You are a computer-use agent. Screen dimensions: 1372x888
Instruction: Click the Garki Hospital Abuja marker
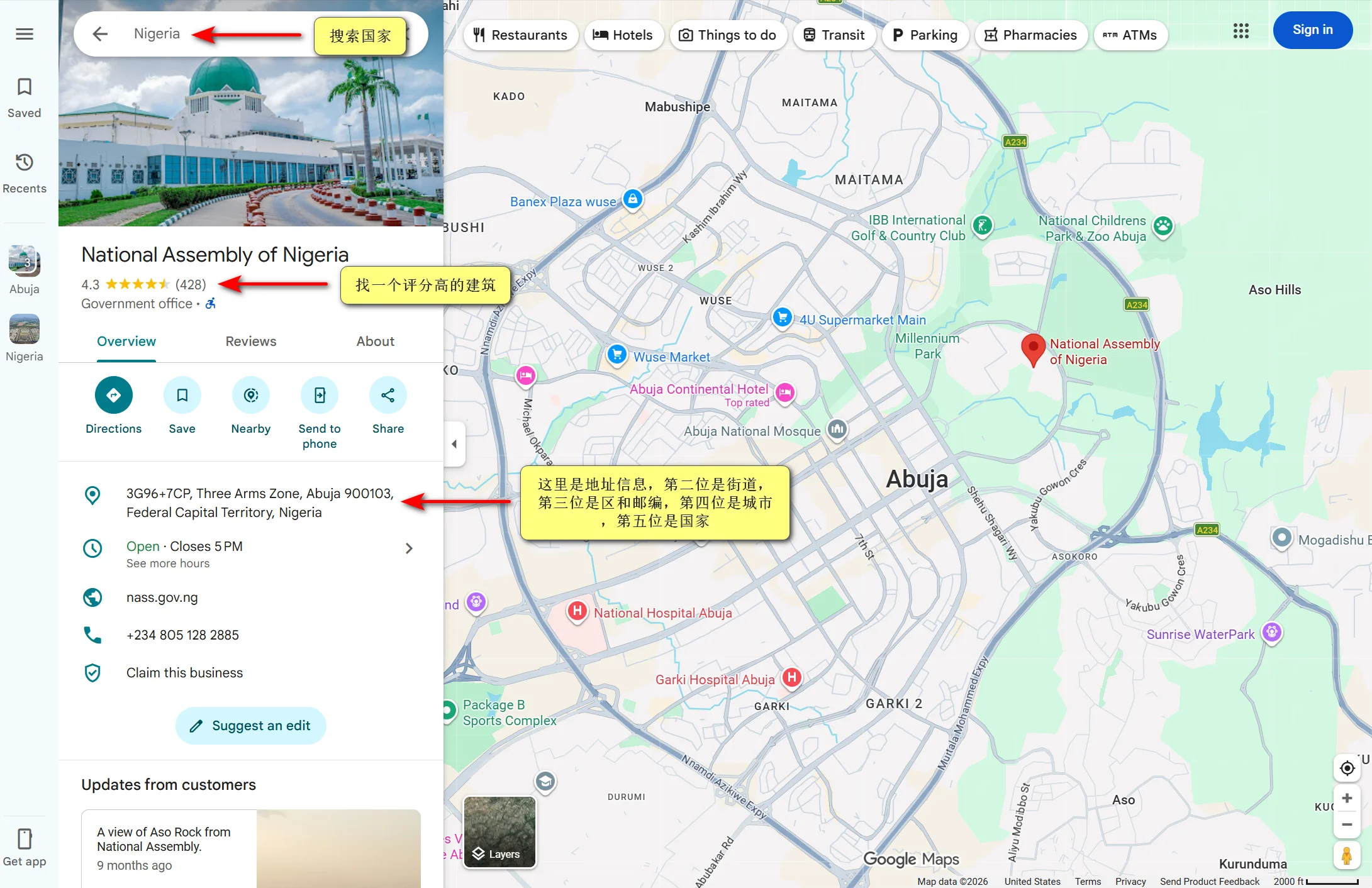tap(792, 678)
